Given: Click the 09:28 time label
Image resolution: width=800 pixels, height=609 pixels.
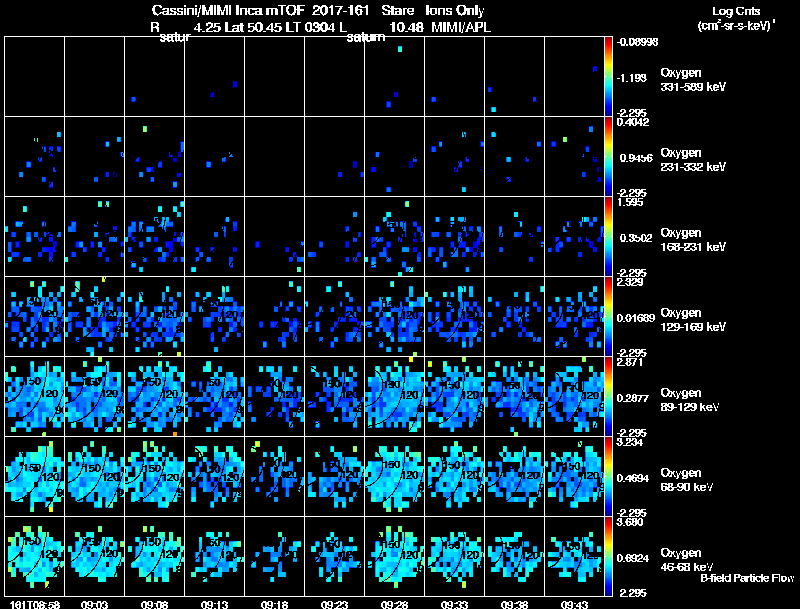Looking at the screenshot, I should coord(394,605).
